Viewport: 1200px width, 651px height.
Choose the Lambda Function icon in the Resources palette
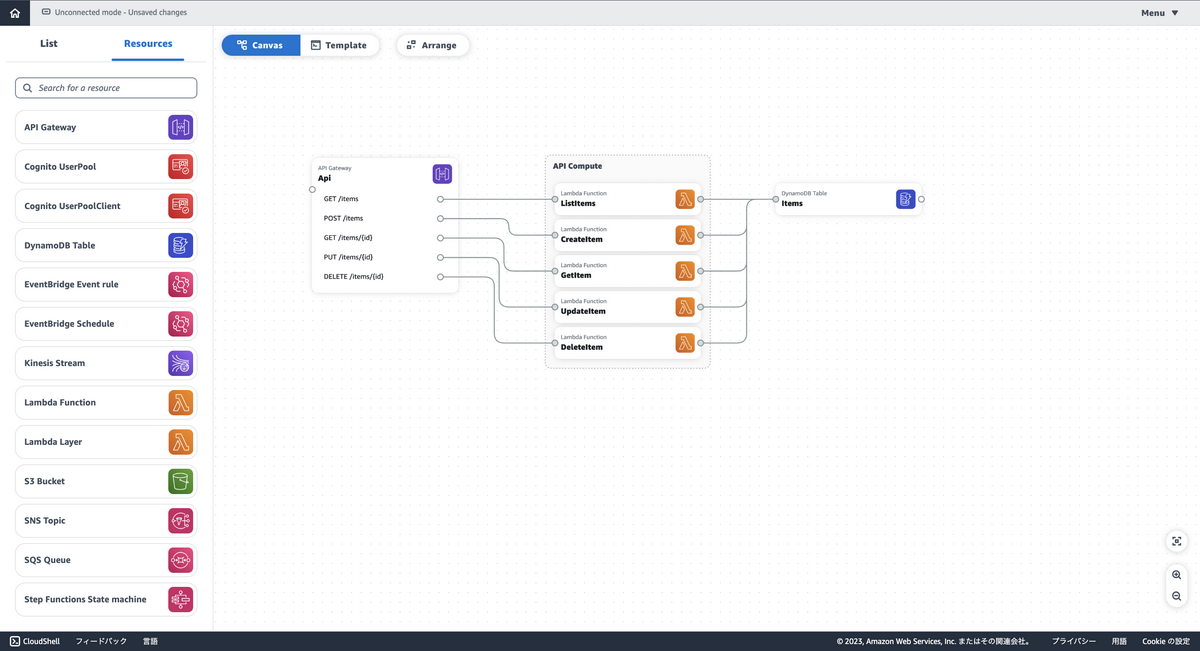pyautogui.click(x=181, y=402)
